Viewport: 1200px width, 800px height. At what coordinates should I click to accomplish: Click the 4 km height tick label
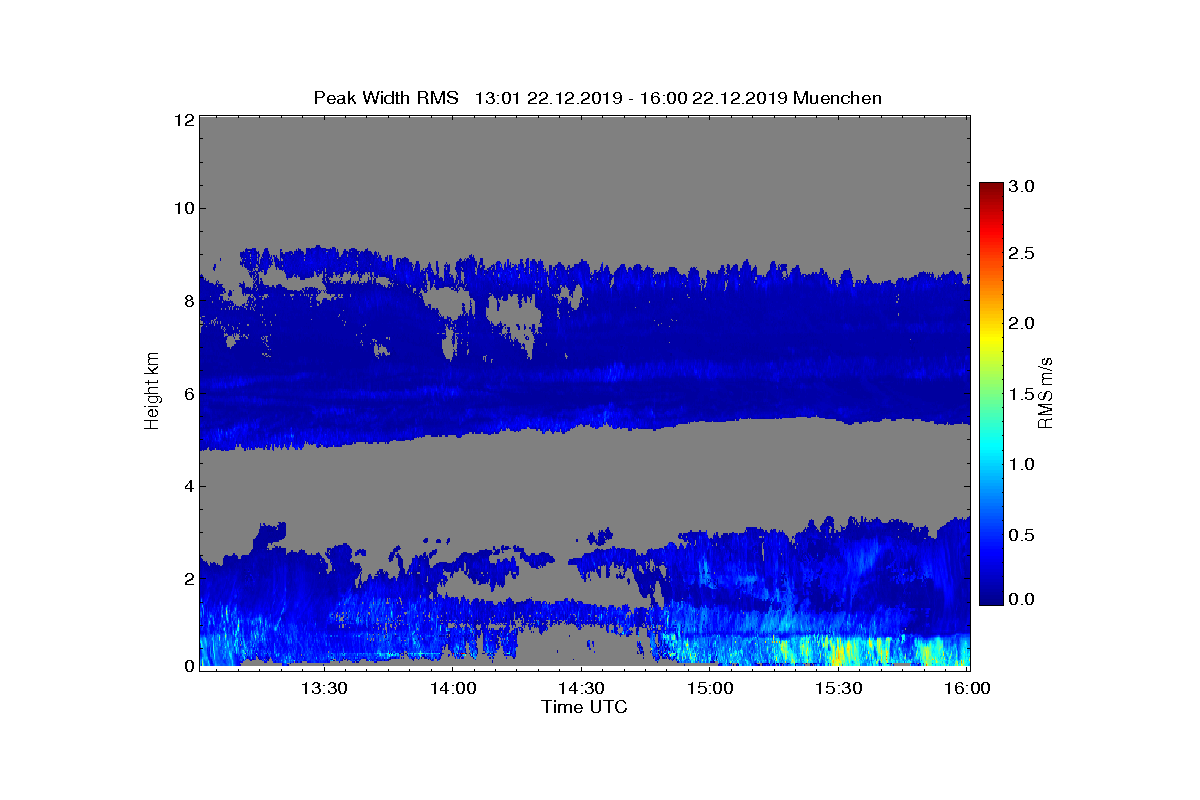coord(187,487)
